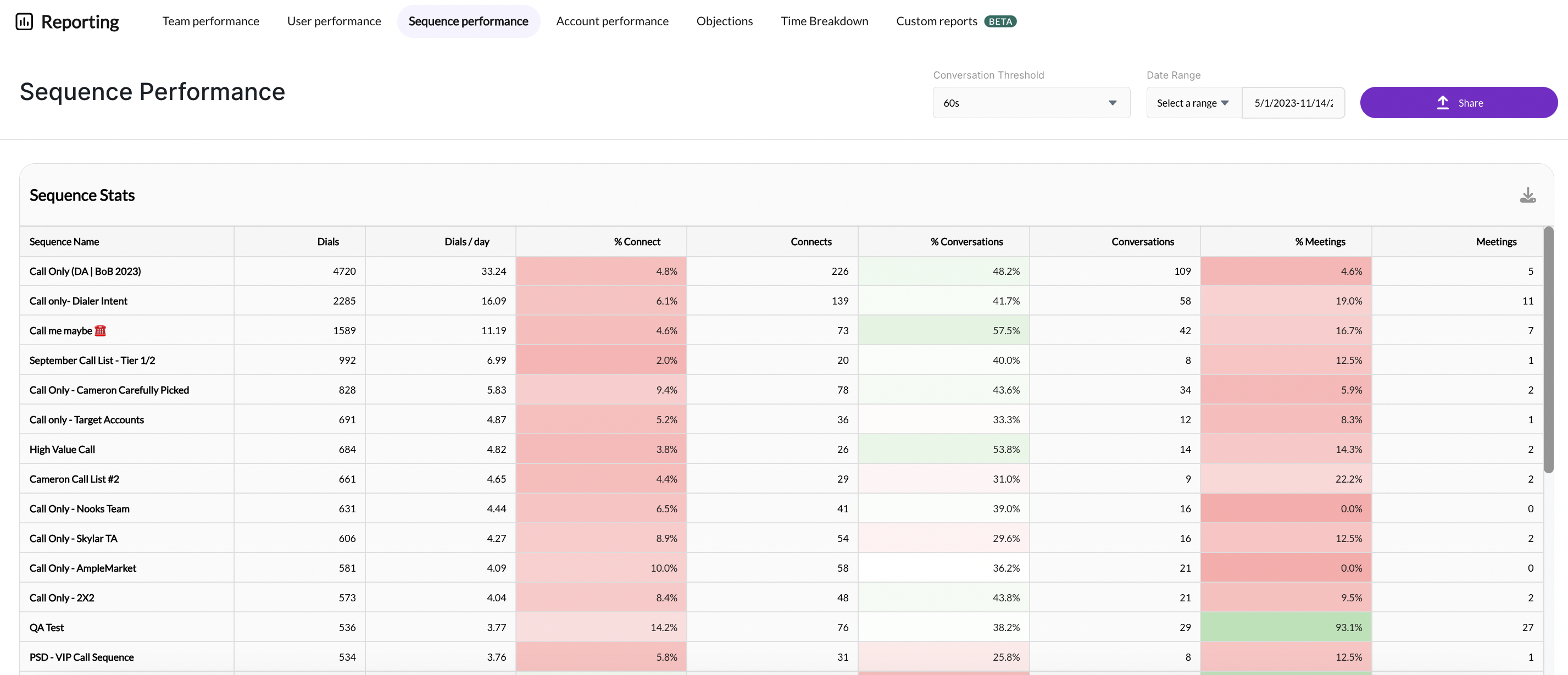Open the Objections tab
The image size is (1568, 675).
pyautogui.click(x=724, y=21)
